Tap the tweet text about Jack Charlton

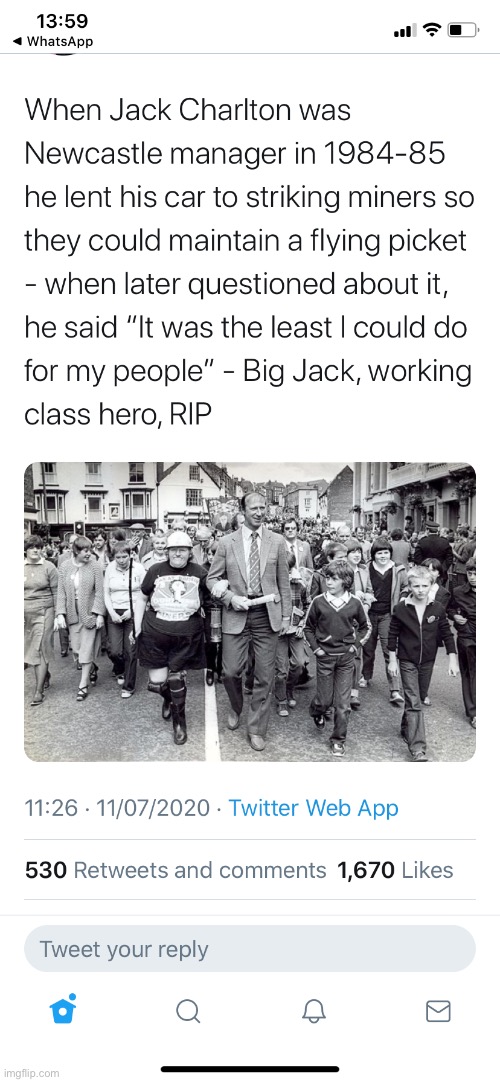(250, 262)
